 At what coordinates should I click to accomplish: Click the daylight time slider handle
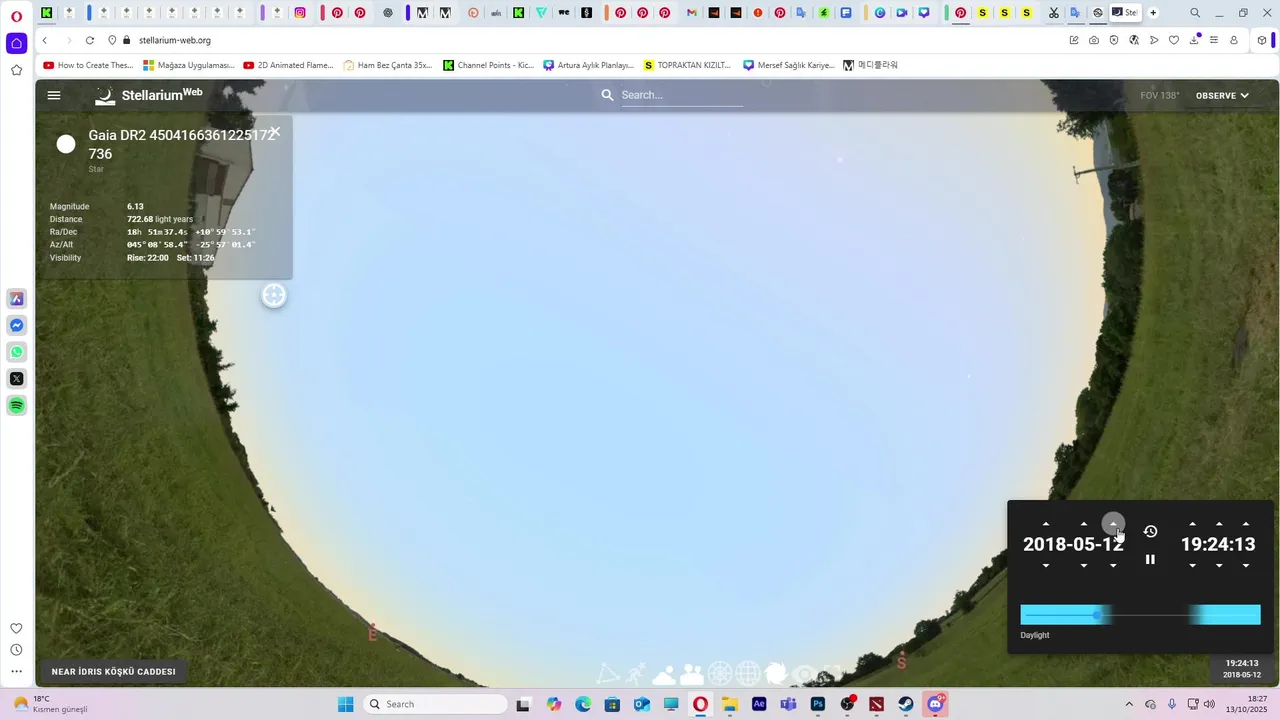pos(1098,615)
